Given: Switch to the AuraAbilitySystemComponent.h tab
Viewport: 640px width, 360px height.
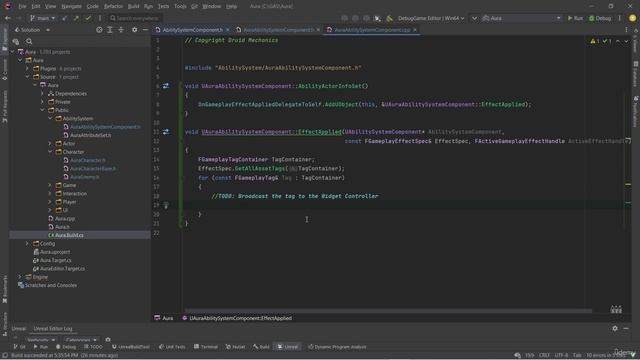Looking at the screenshot, I should coord(278,30).
